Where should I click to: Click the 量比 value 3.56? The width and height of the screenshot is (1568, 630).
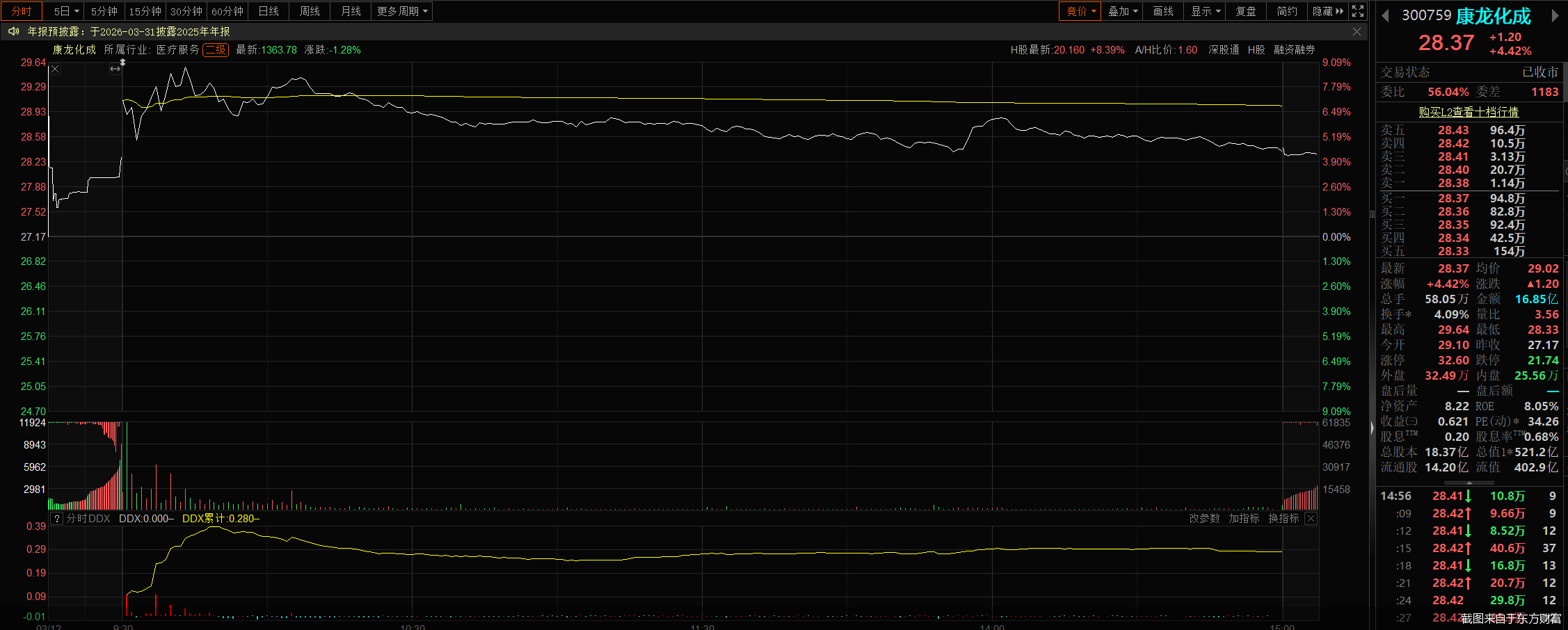(1547, 314)
